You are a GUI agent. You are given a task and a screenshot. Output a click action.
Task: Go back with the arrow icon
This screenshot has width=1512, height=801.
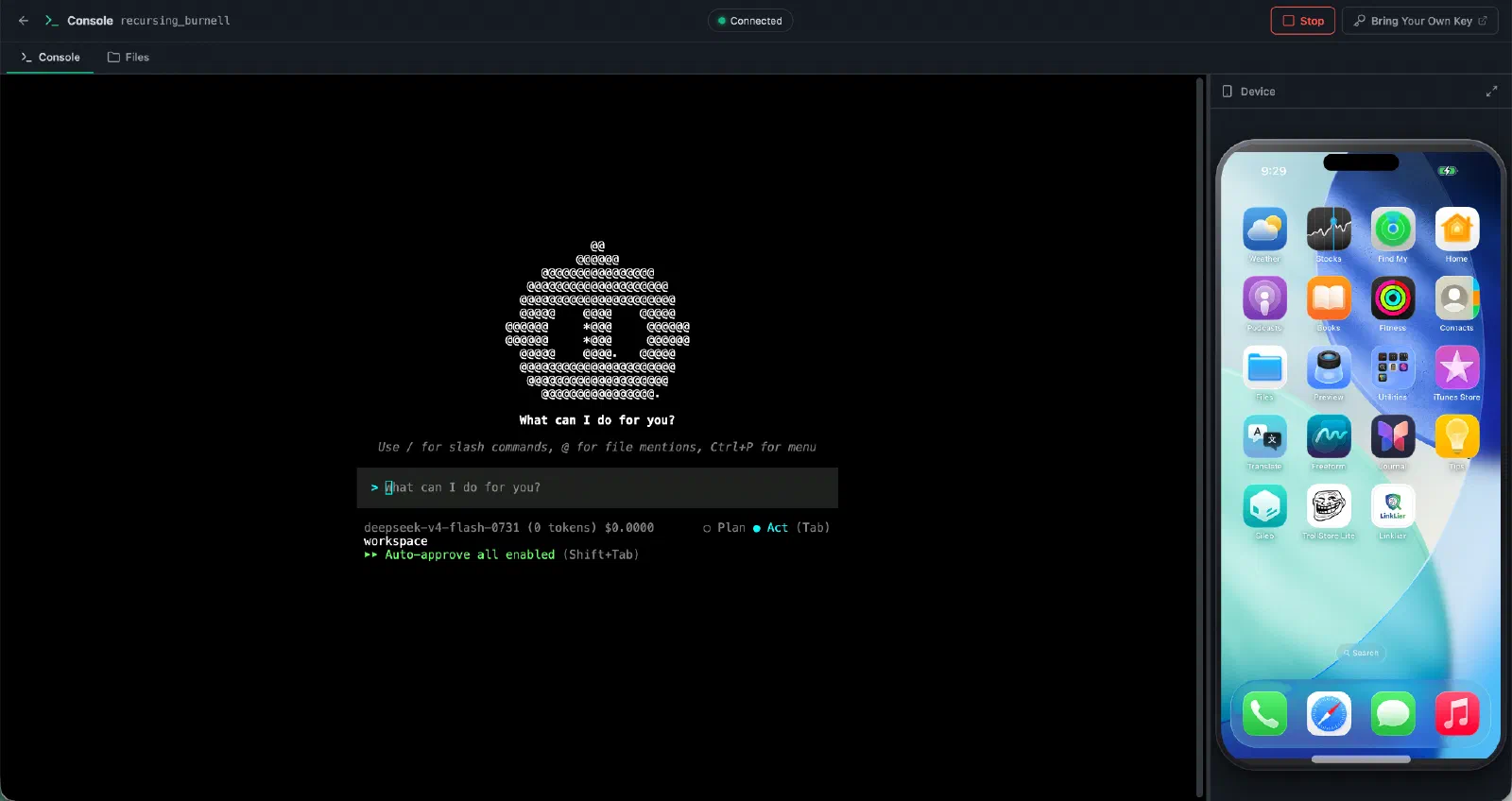(x=24, y=21)
